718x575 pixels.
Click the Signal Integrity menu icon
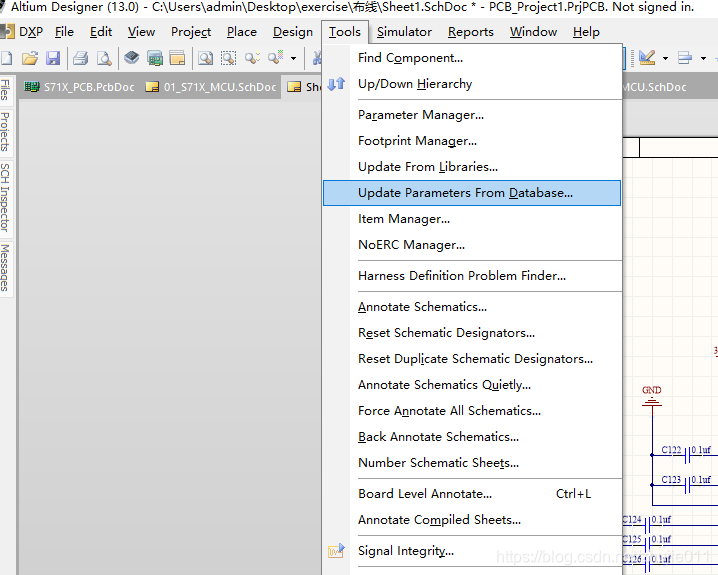pos(337,551)
